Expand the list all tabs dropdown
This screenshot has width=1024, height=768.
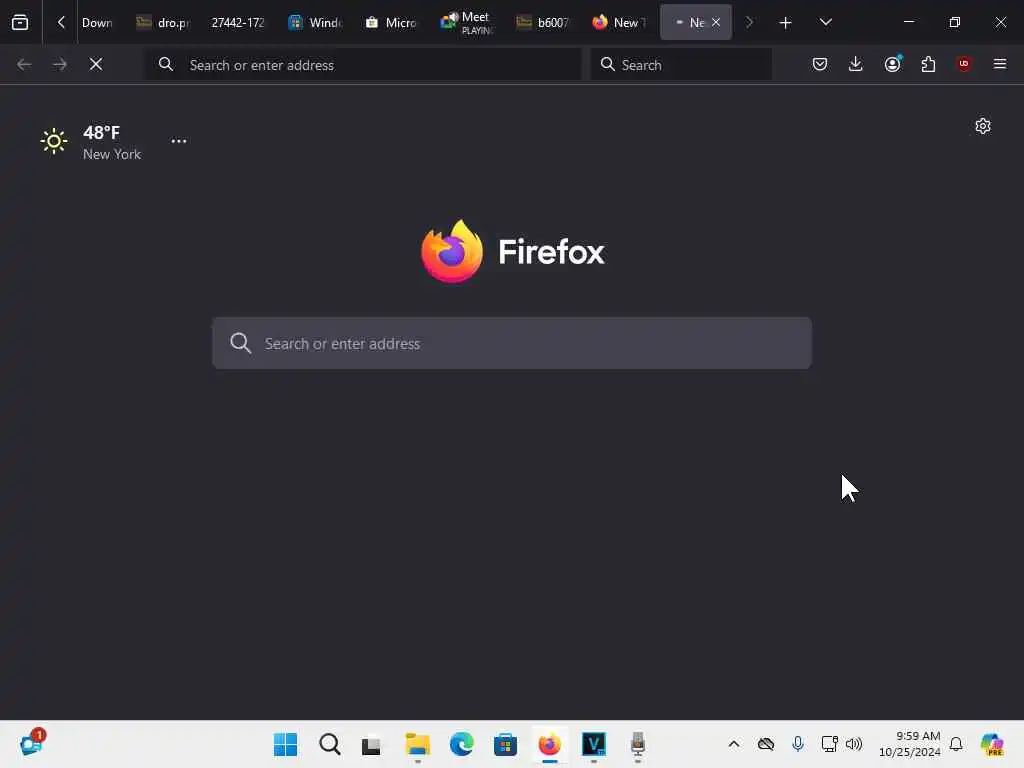click(x=825, y=22)
